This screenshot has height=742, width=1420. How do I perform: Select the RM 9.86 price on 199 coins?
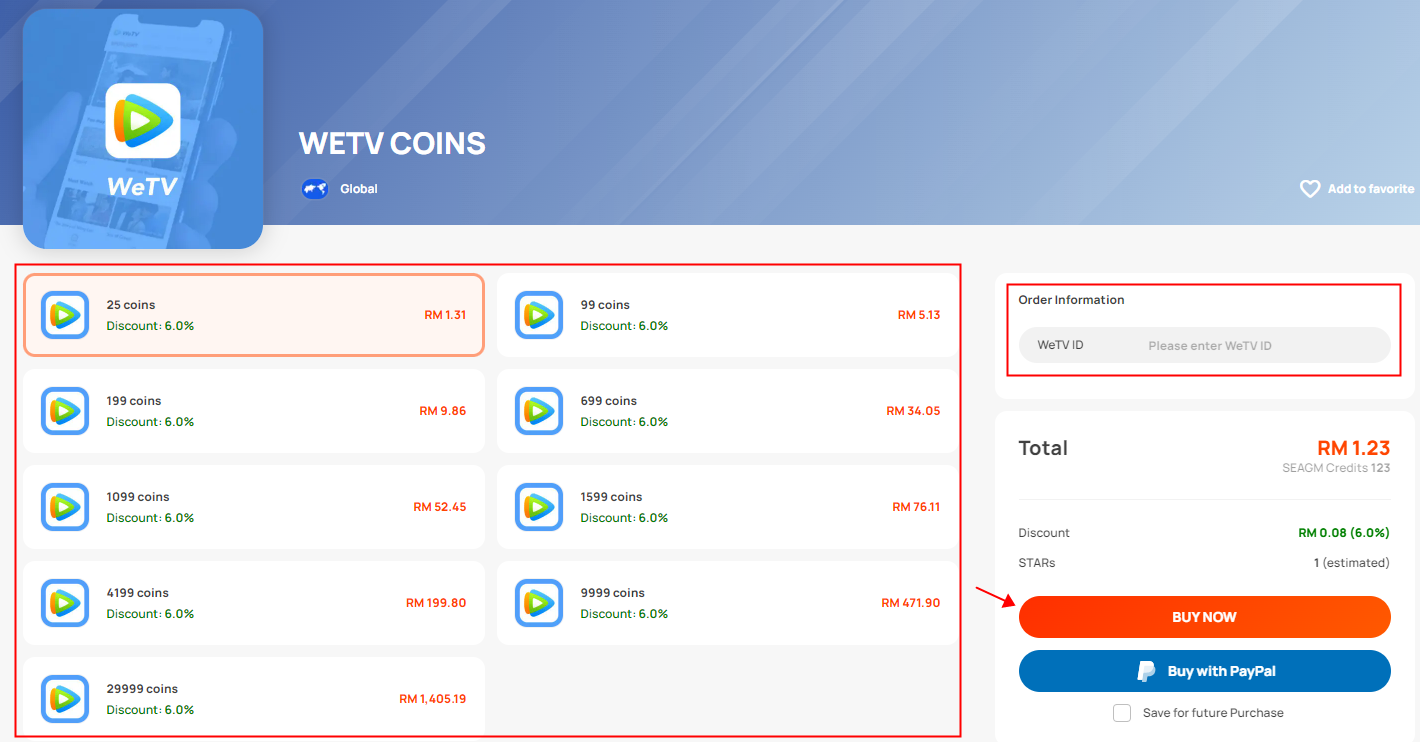pos(443,411)
